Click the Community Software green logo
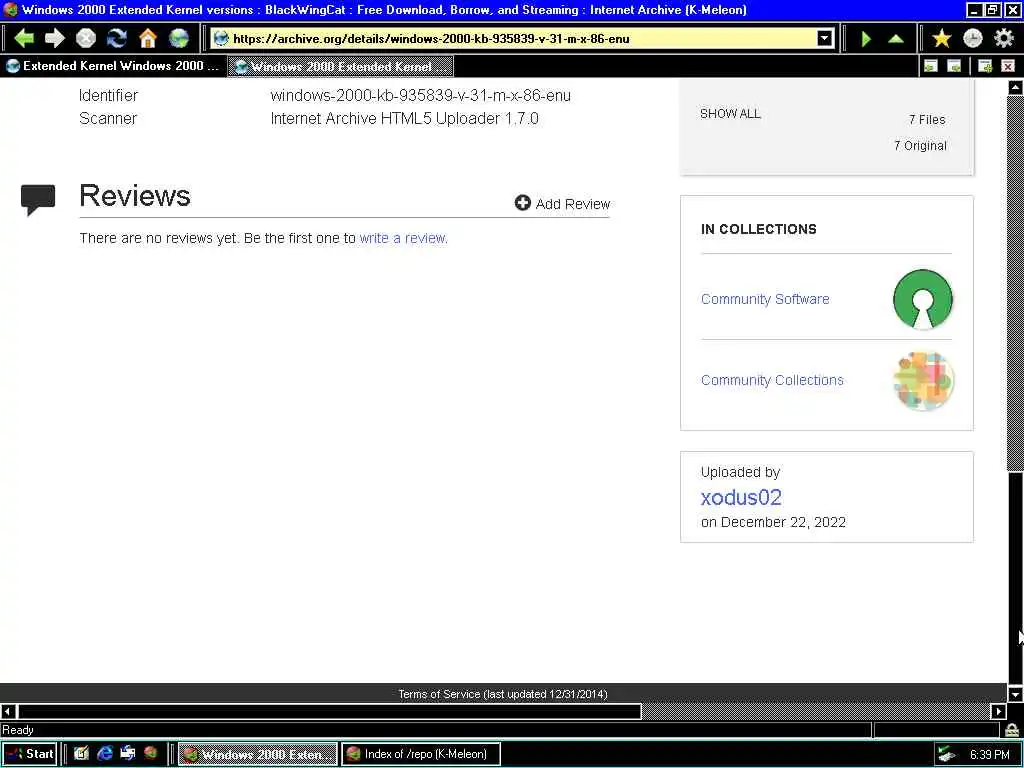The height and width of the screenshot is (768, 1024). click(x=923, y=299)
